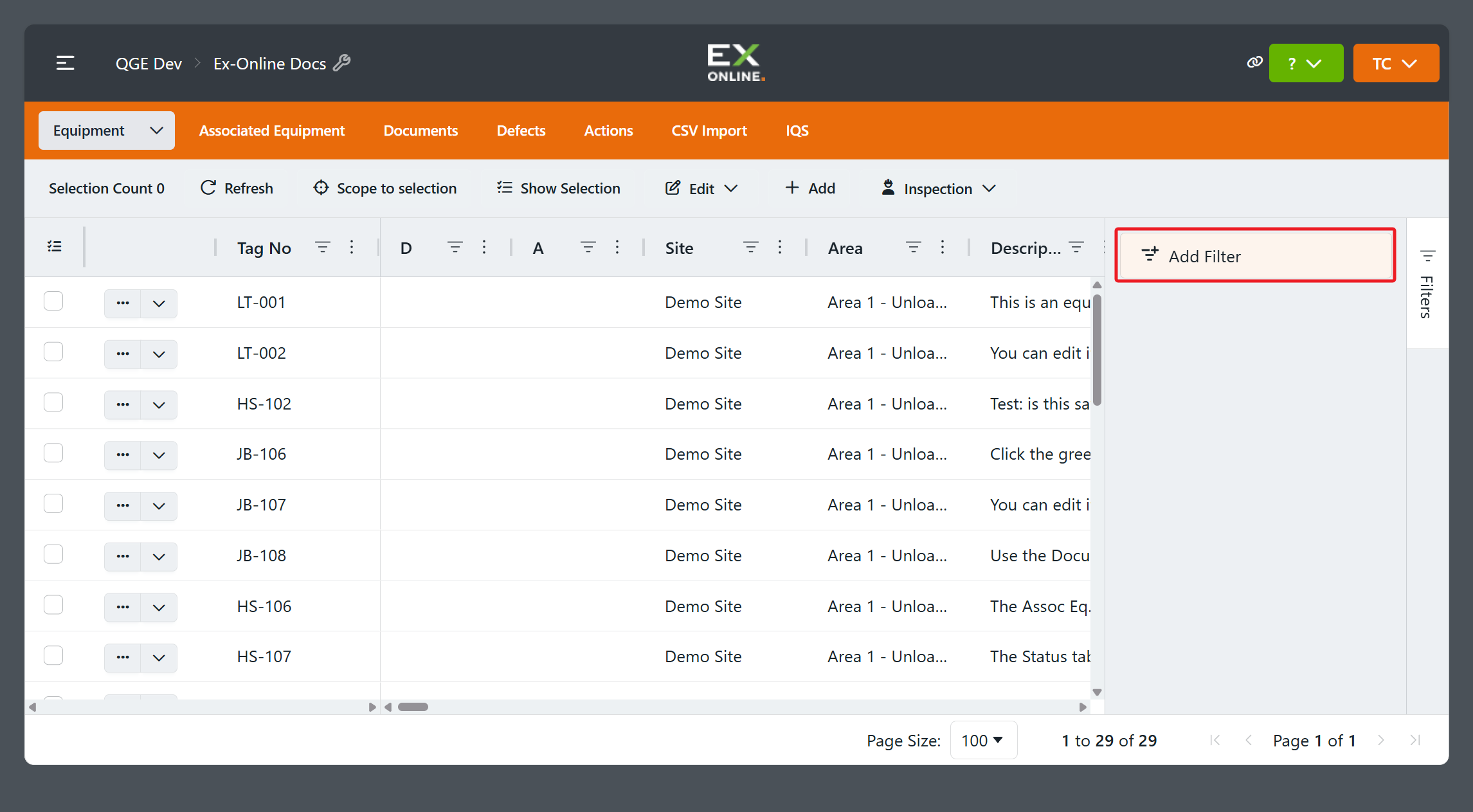This screenshot has width=1473, height=812.
Task: Open Tag No column options menu
Action: (x=352, y=248)
